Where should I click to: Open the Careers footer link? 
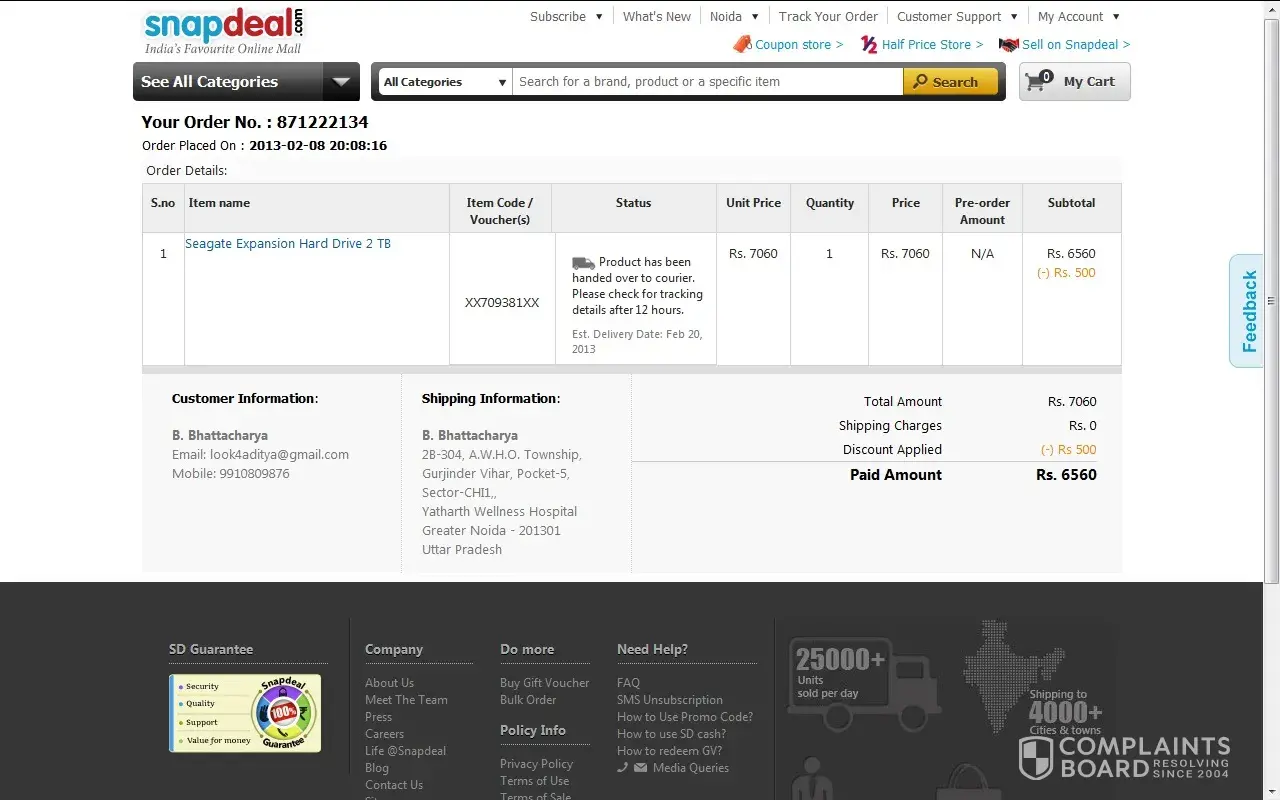coord(384,734)
